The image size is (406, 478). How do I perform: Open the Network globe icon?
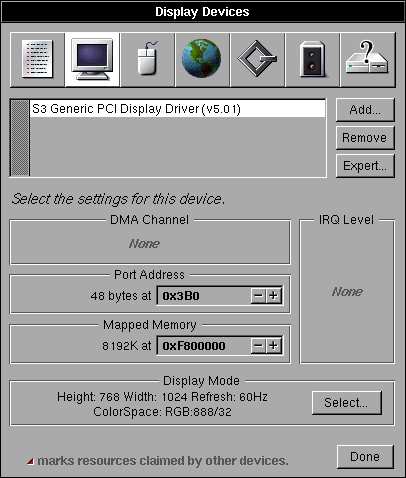[202, 60]
